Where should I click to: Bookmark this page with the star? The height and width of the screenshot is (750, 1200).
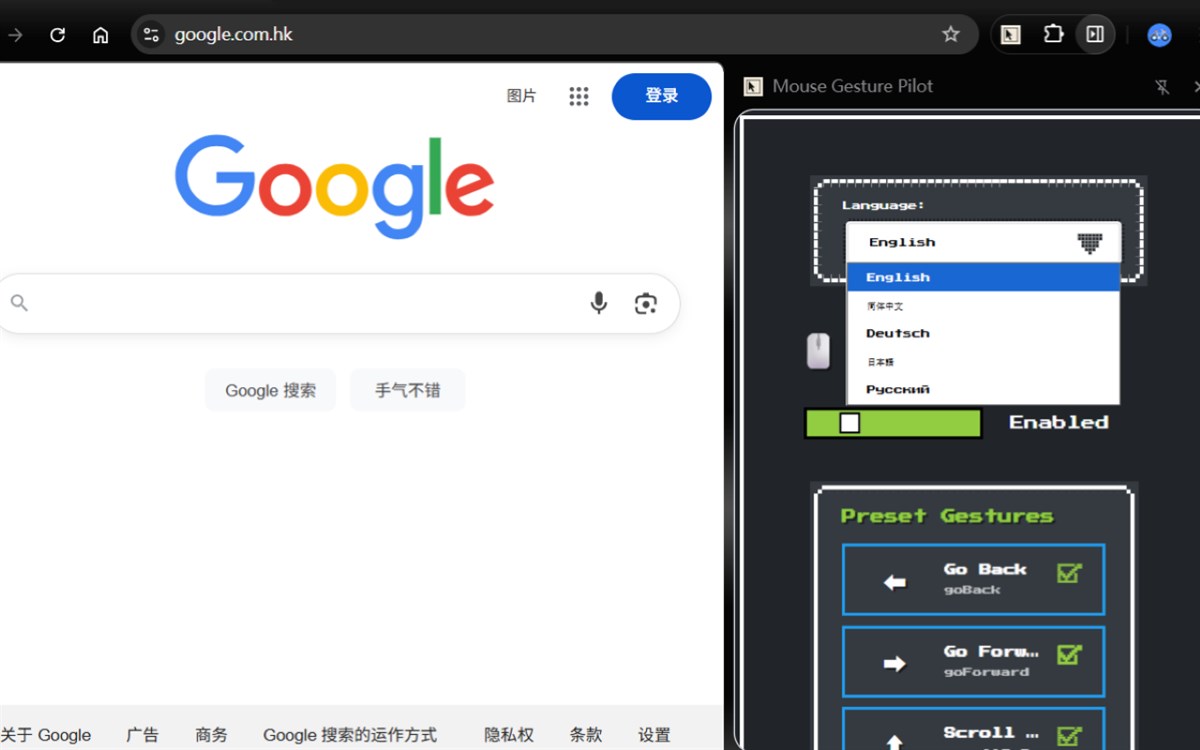(x=950, y=34)
